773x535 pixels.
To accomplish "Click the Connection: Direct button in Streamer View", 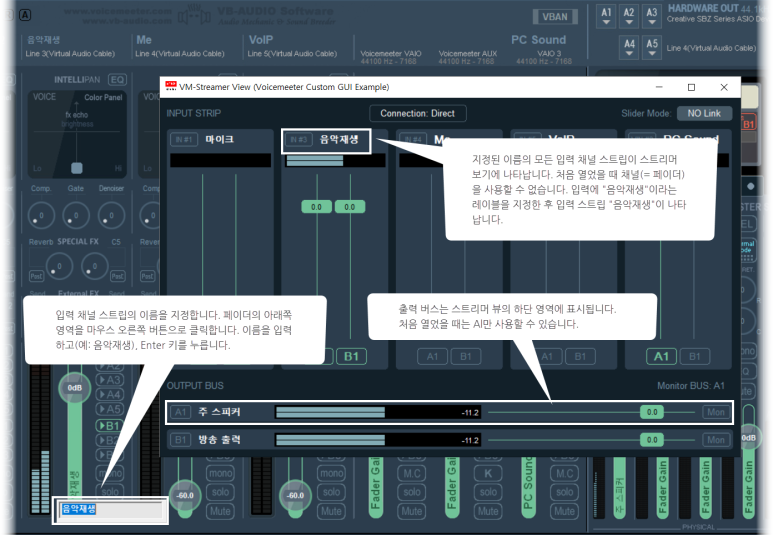I will pyautogui.click(x=418, y=113).
